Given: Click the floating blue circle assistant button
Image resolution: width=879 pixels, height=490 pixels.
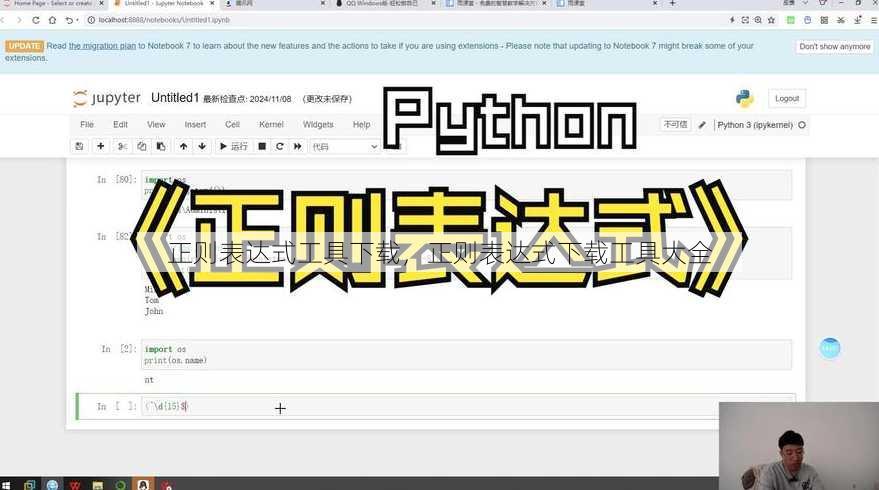Looking at the screenshot, I should click(x=830, y=348).
